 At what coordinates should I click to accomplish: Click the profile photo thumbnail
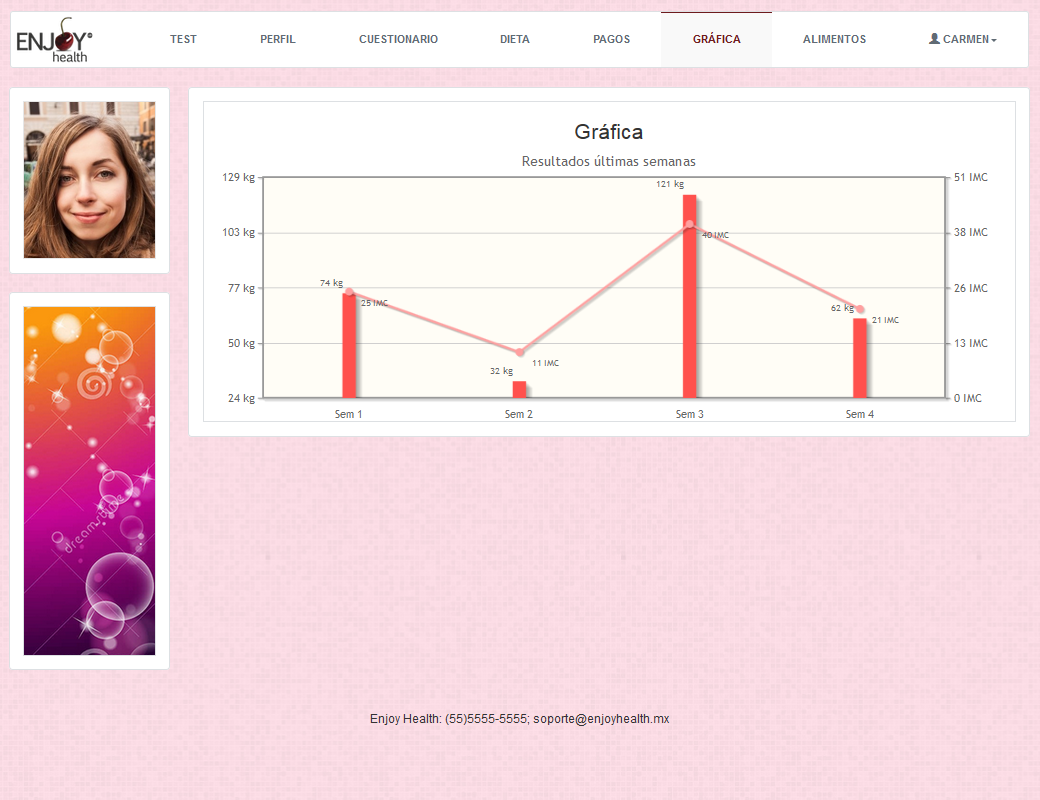[x=89, y=180]
